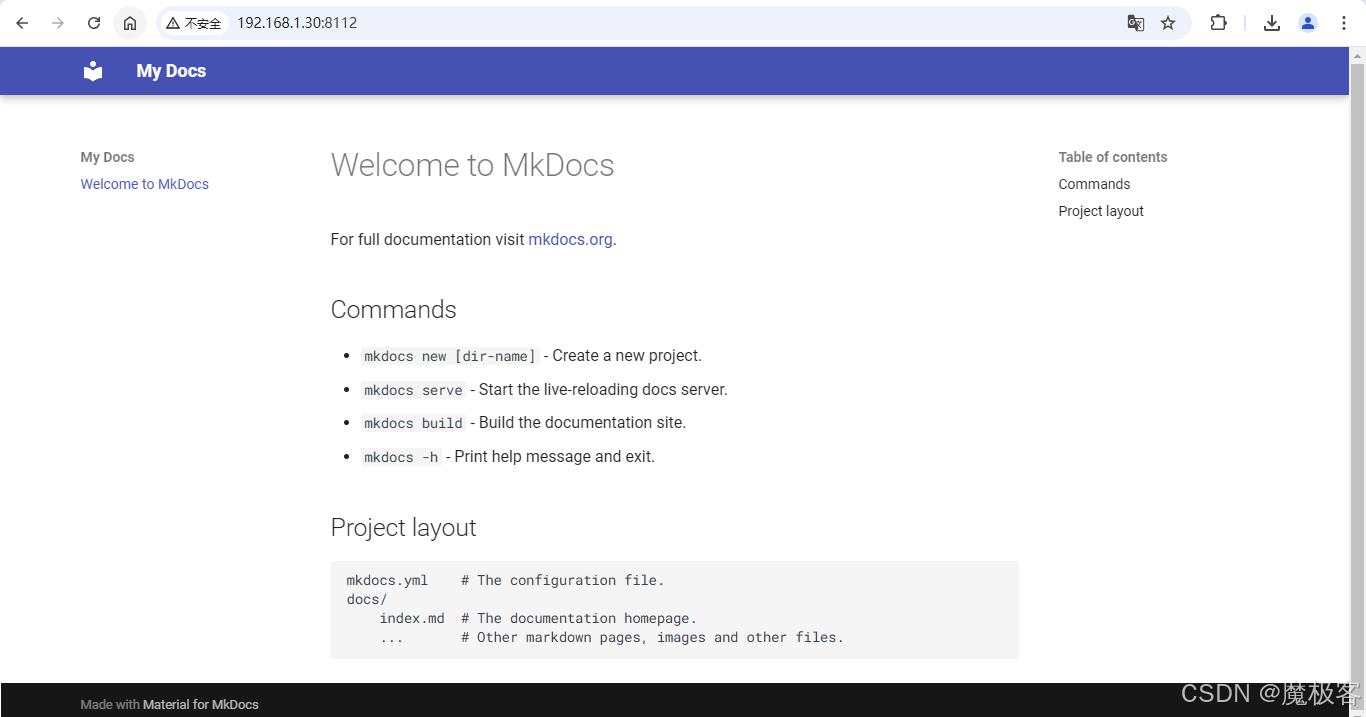Open the browser three-dot menu

tap(1344, 23)
